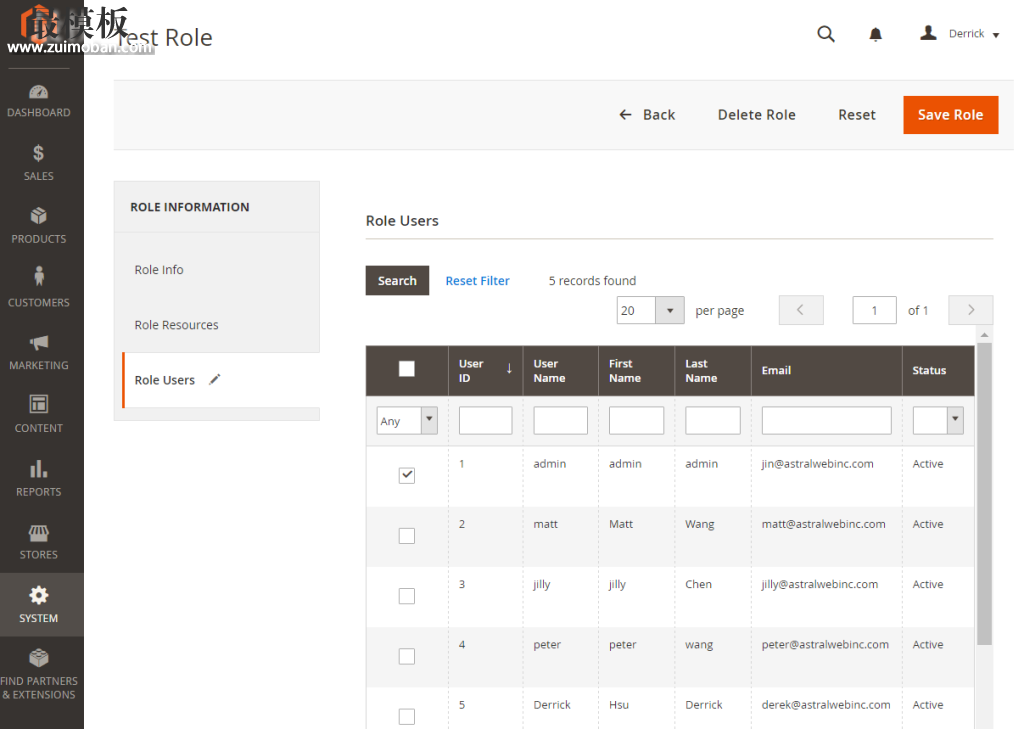The height and width of the screenshot is (729, 1024).
Task: Click the jilly@astralwebinc.com email cell
Action: click(820, 584)
